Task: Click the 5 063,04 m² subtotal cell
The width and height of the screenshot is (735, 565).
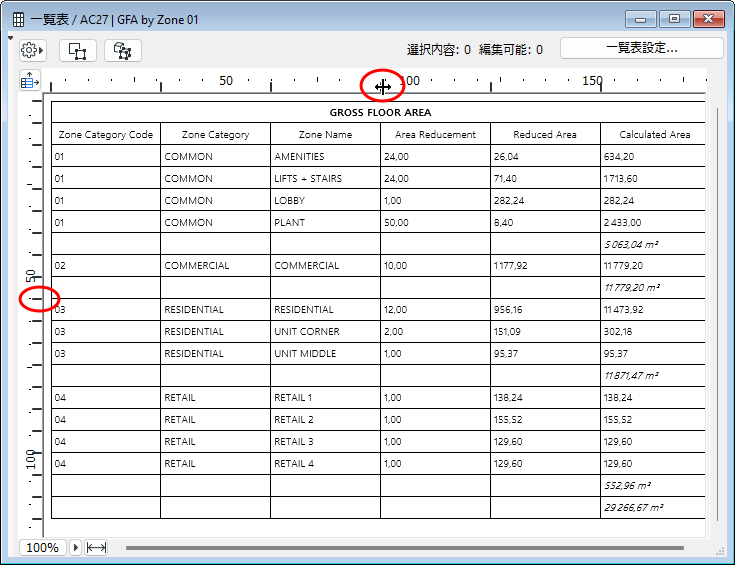Action: [x=653, y=244]
